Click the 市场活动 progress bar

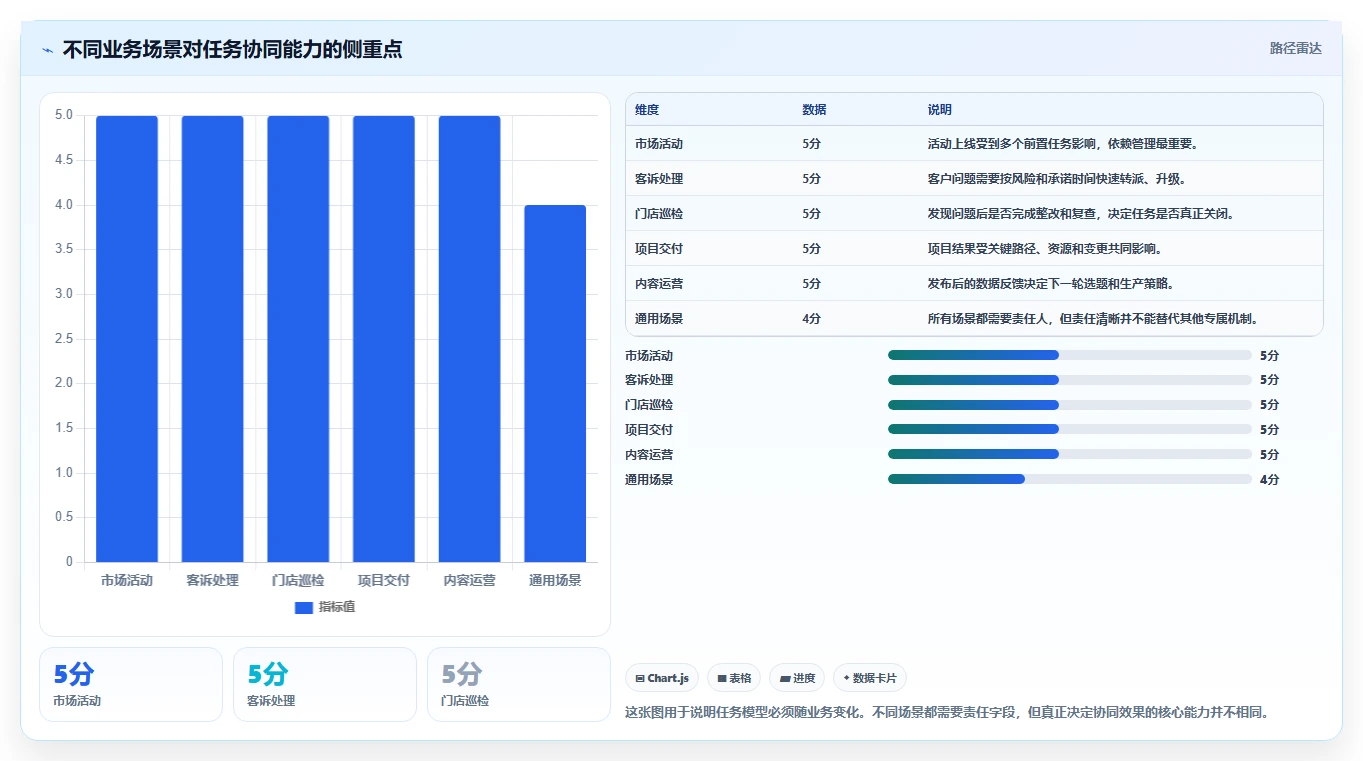1070,355
